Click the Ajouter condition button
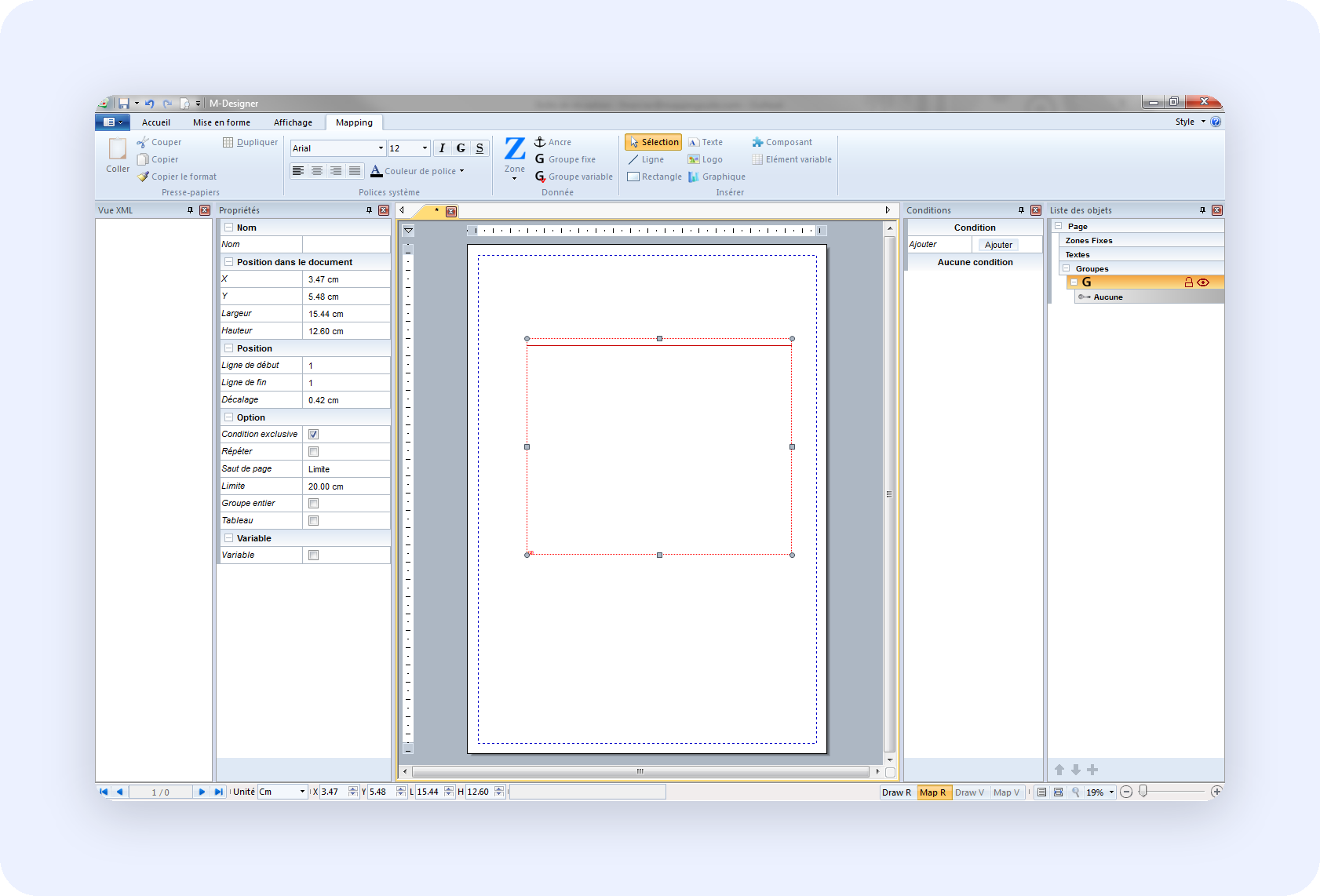The image size is (1320, 896). click(x=998, y=245)
